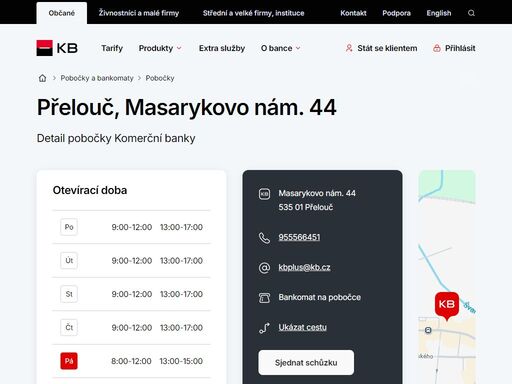Click the bus stop icon on map

(x=428, y=330)
